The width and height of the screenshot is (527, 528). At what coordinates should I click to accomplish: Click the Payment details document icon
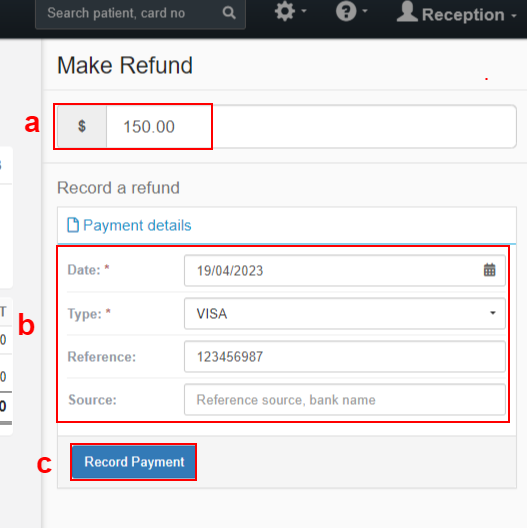(x=73, y=225)
